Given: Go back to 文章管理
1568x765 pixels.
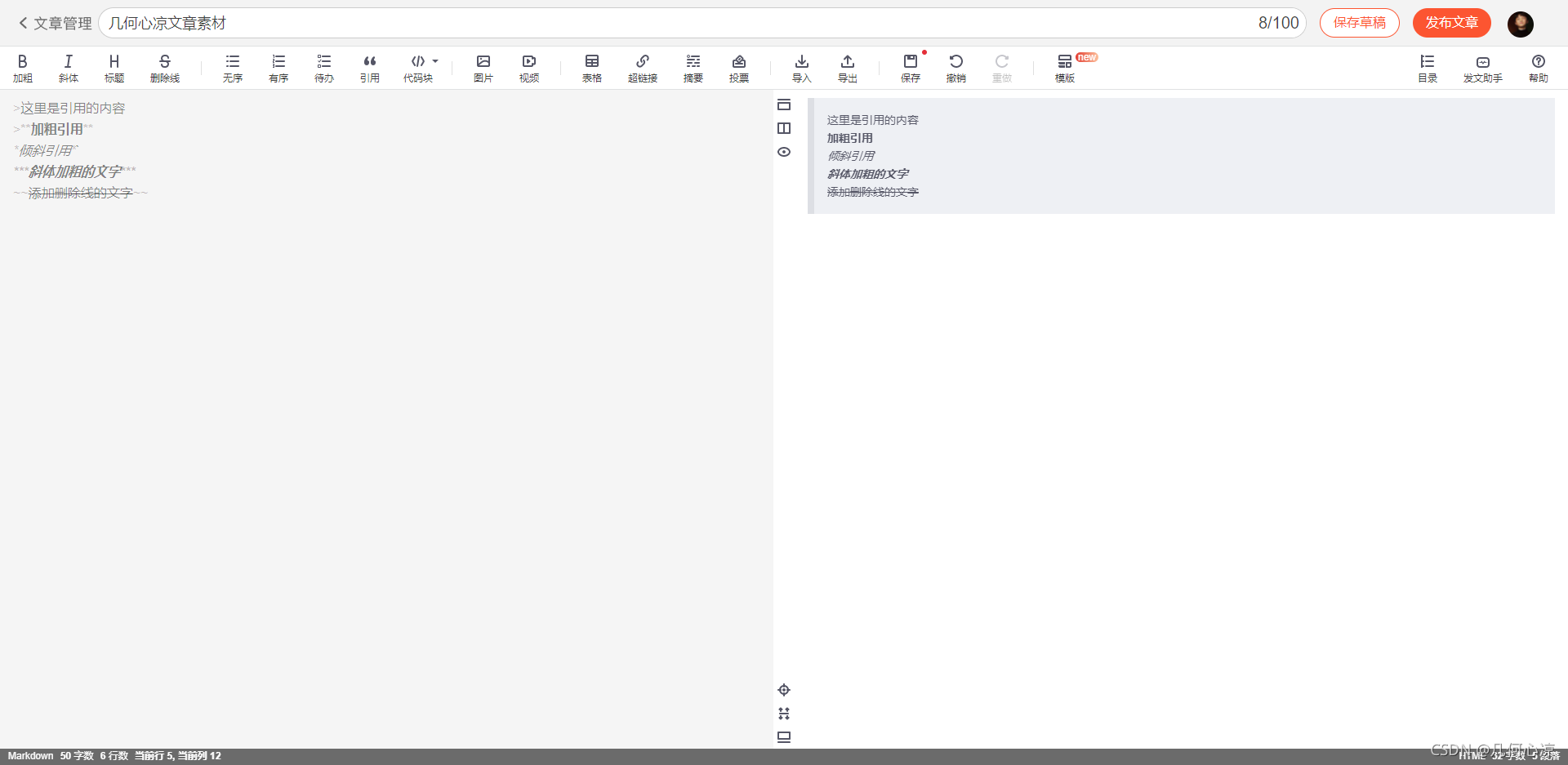Looking at the screenshot, I should click(55, 23).
